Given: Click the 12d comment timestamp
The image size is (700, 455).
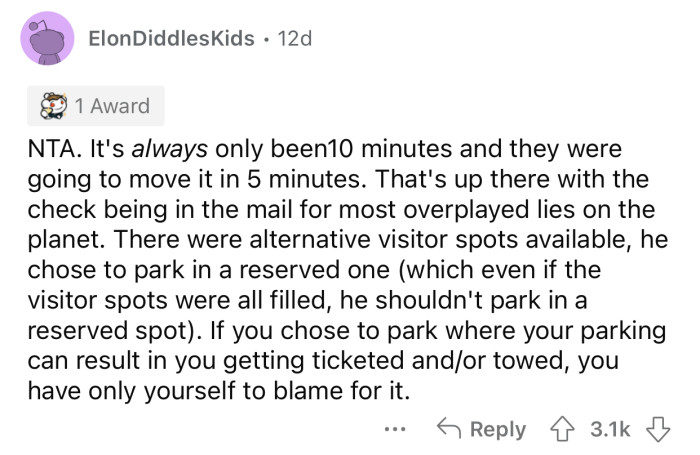Looking at the screenshot, I should tap(293, 41).
